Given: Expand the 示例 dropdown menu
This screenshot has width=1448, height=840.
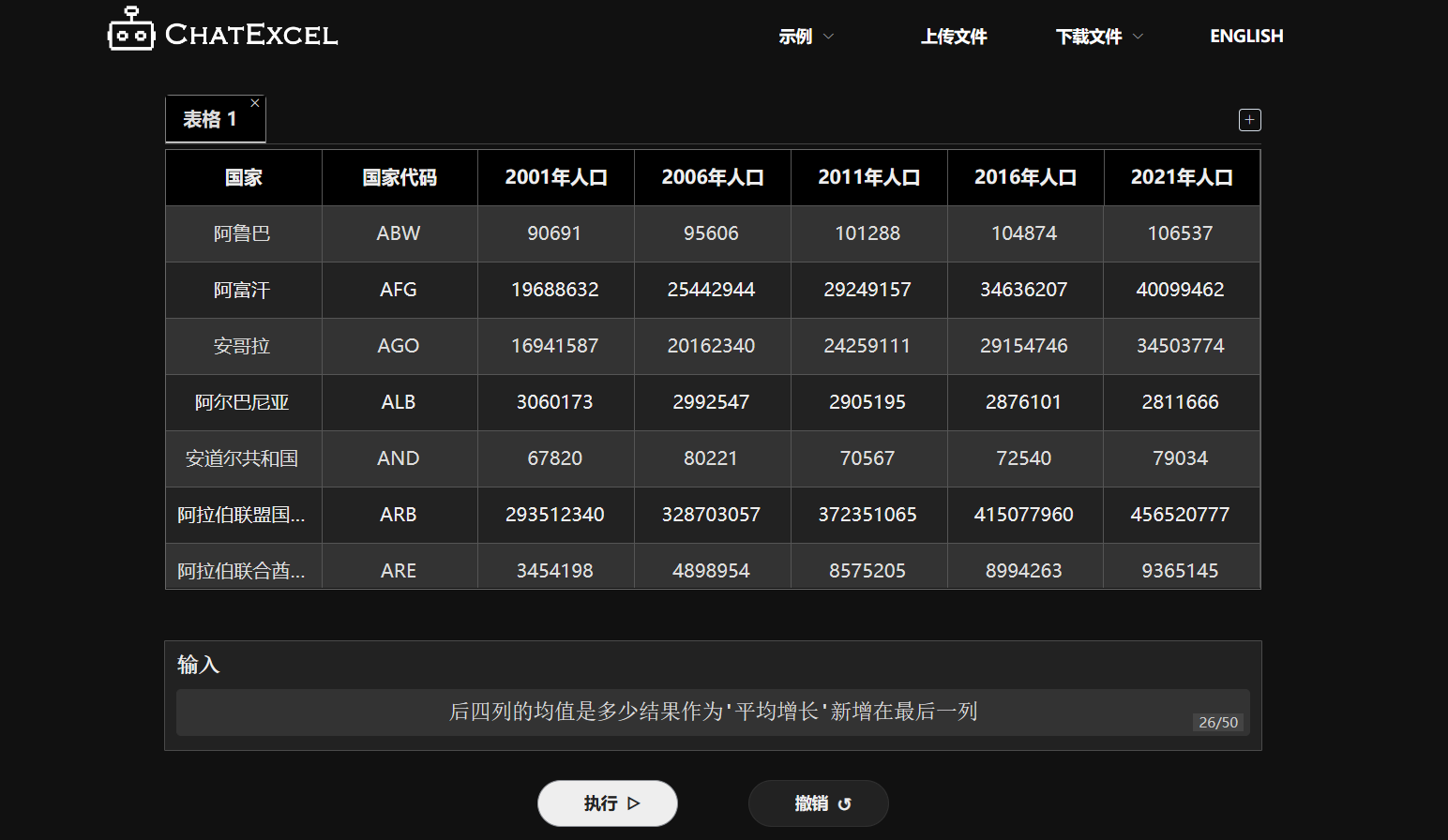Looking at the screenshot, I should [x=806, y=37].
